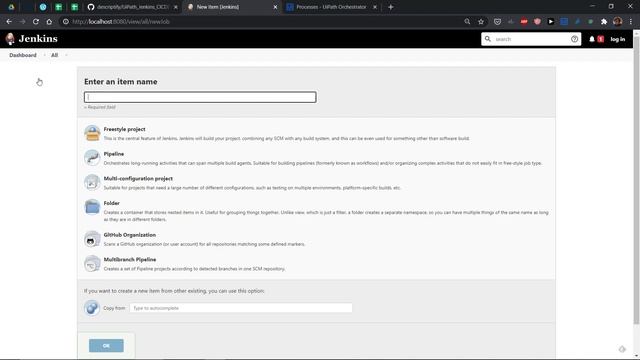The width and height of the screenshot is (640, 360).
Task: Click the Copy from autocomplete field
Action: pos(241,308)
